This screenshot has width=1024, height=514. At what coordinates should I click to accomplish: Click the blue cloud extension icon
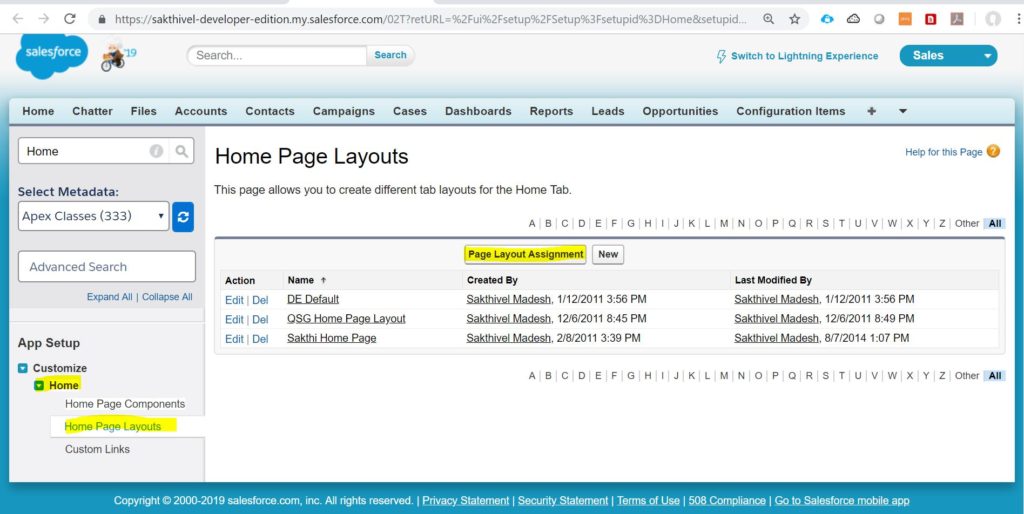pyautogui.click(x=827, y=19)
